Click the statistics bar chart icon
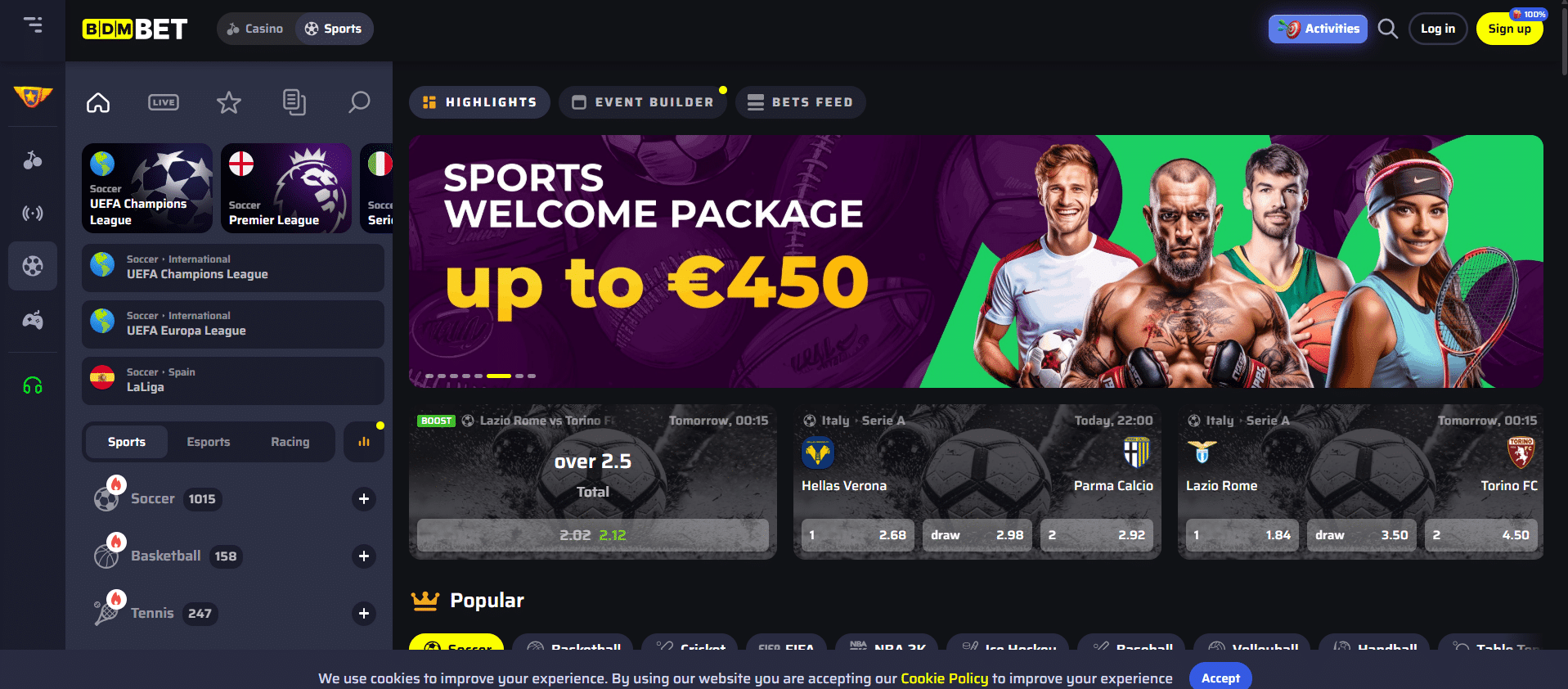Screen dimensions: 1568x689 (364, 442)
